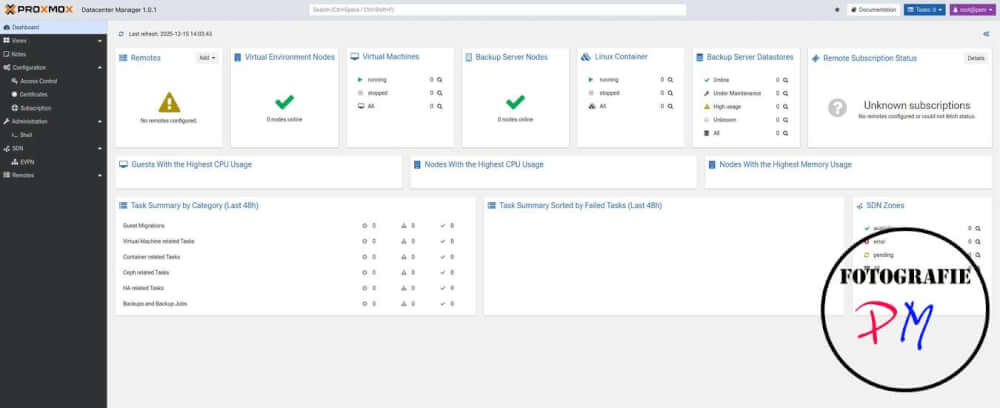Image resolution: width=1000 pixels, height=408 pixels.
Task: Click the dashboard settings icon at top right
Action: click(987, 34)
